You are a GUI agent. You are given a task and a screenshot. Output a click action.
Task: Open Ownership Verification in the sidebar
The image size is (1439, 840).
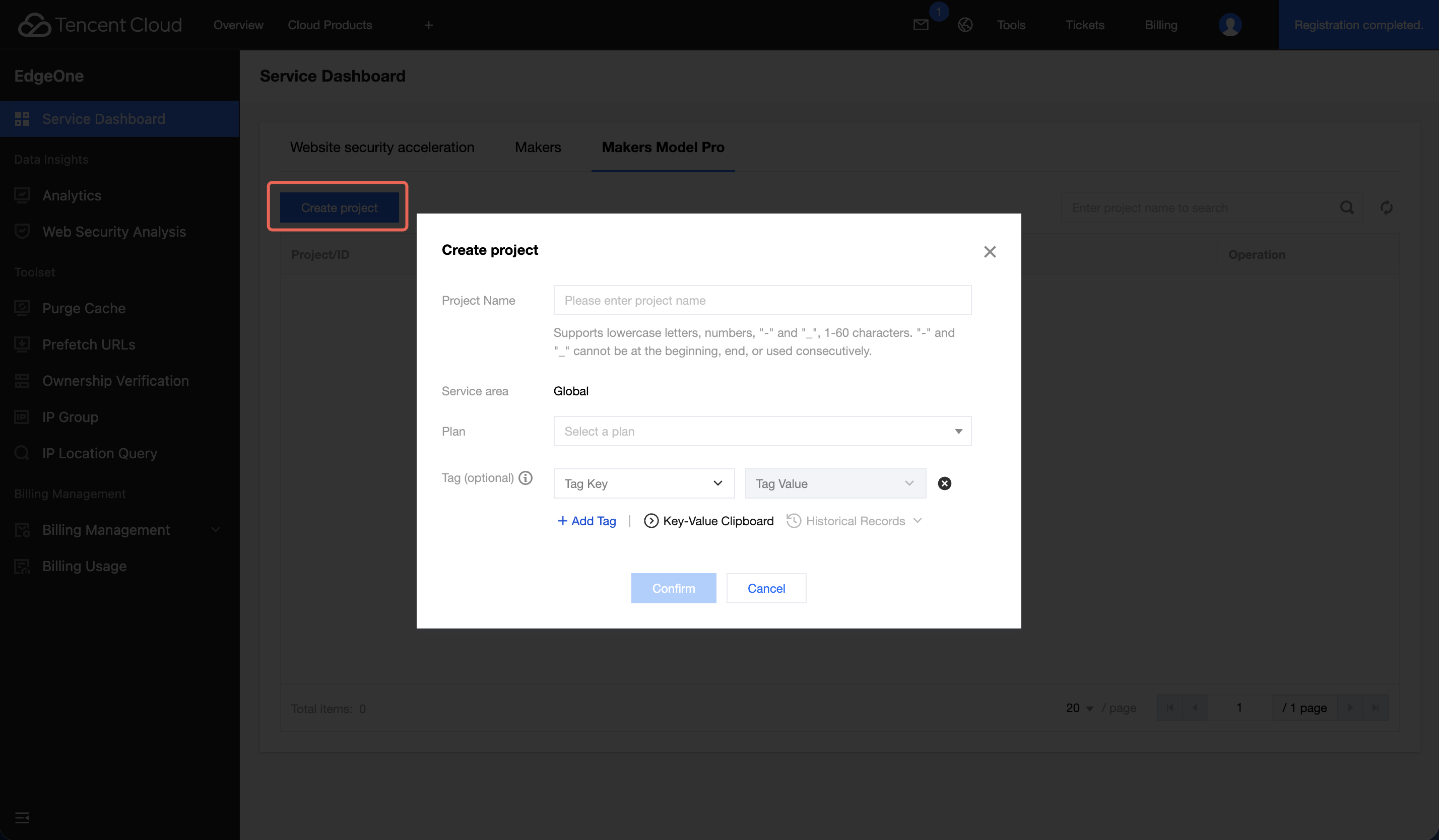(119, 381)
